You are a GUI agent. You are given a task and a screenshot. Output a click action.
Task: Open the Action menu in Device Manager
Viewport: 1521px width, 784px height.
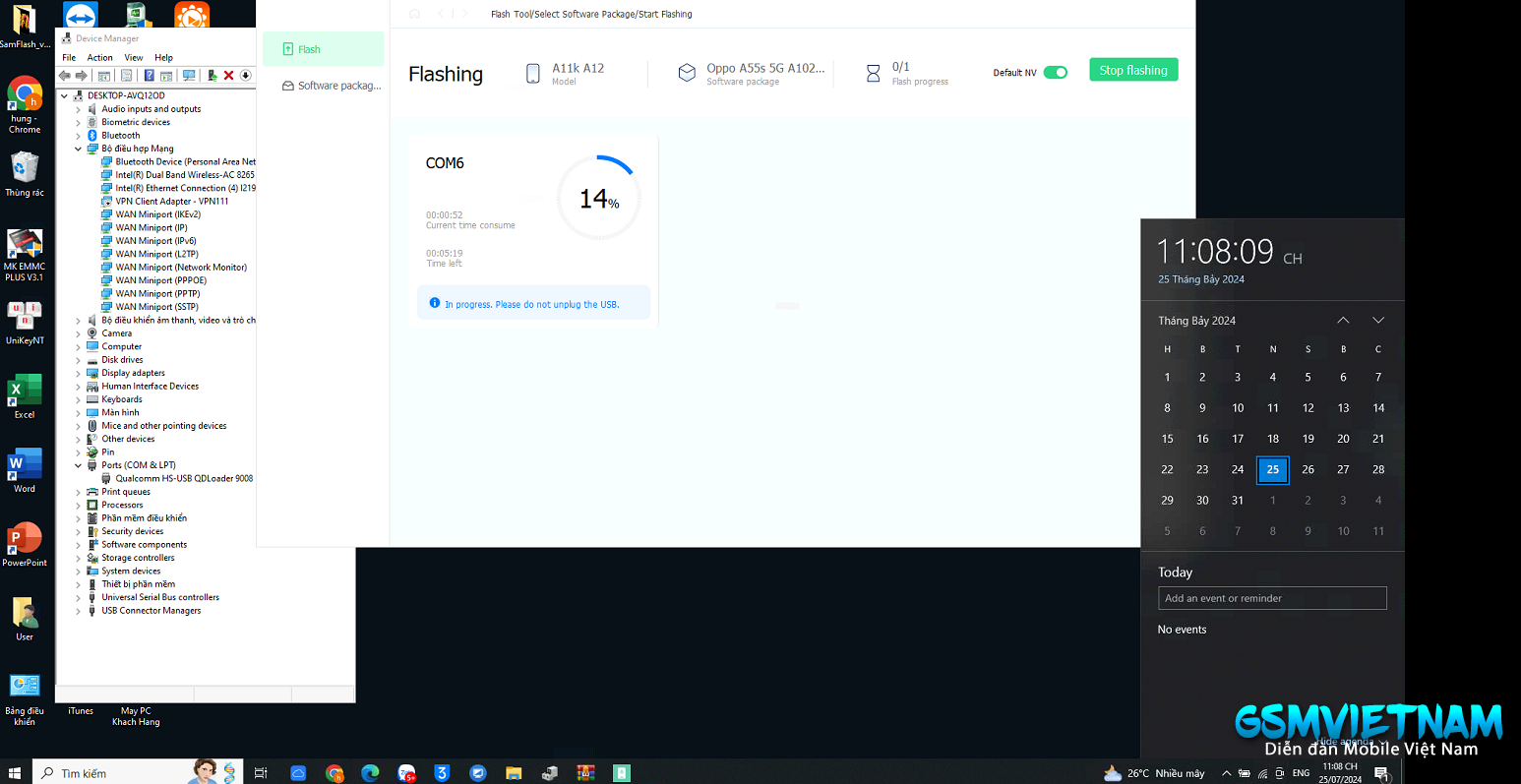[x=99, y=58]
